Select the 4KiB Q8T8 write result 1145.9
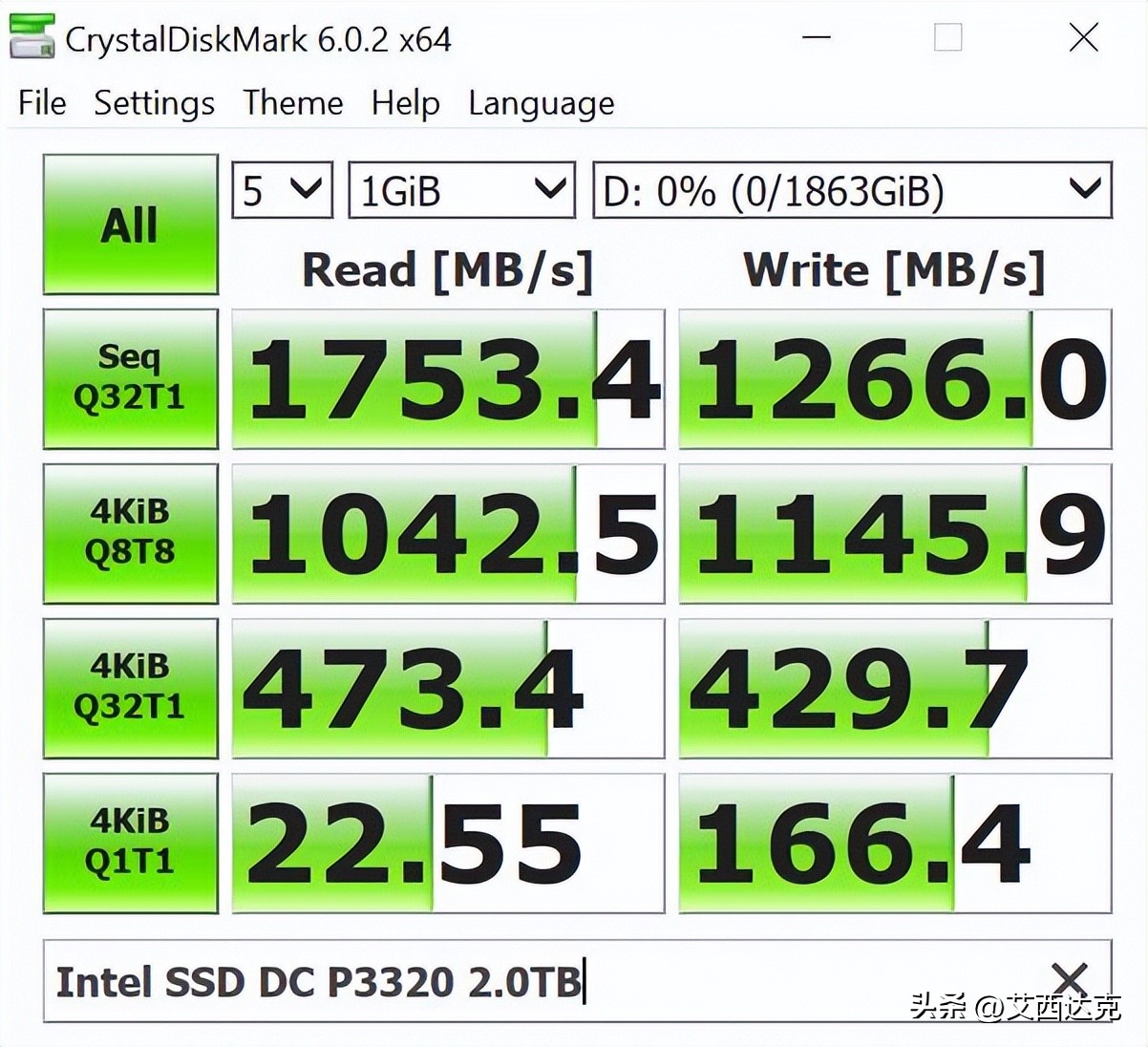This screenshot has height=1047, width=1148. point(895,533)
